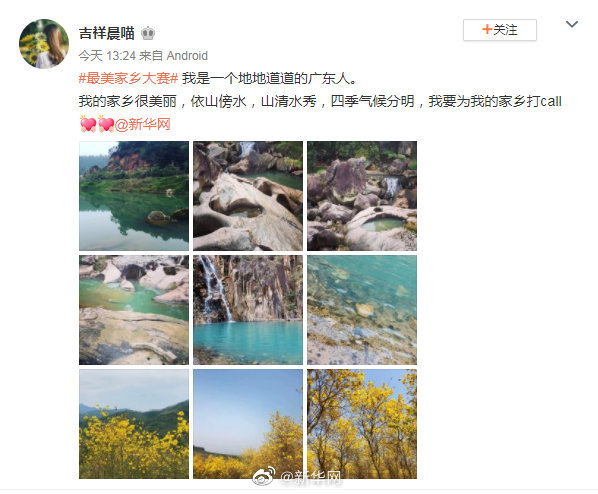Open the clear shallow water pebbles photo

(362, 310)
